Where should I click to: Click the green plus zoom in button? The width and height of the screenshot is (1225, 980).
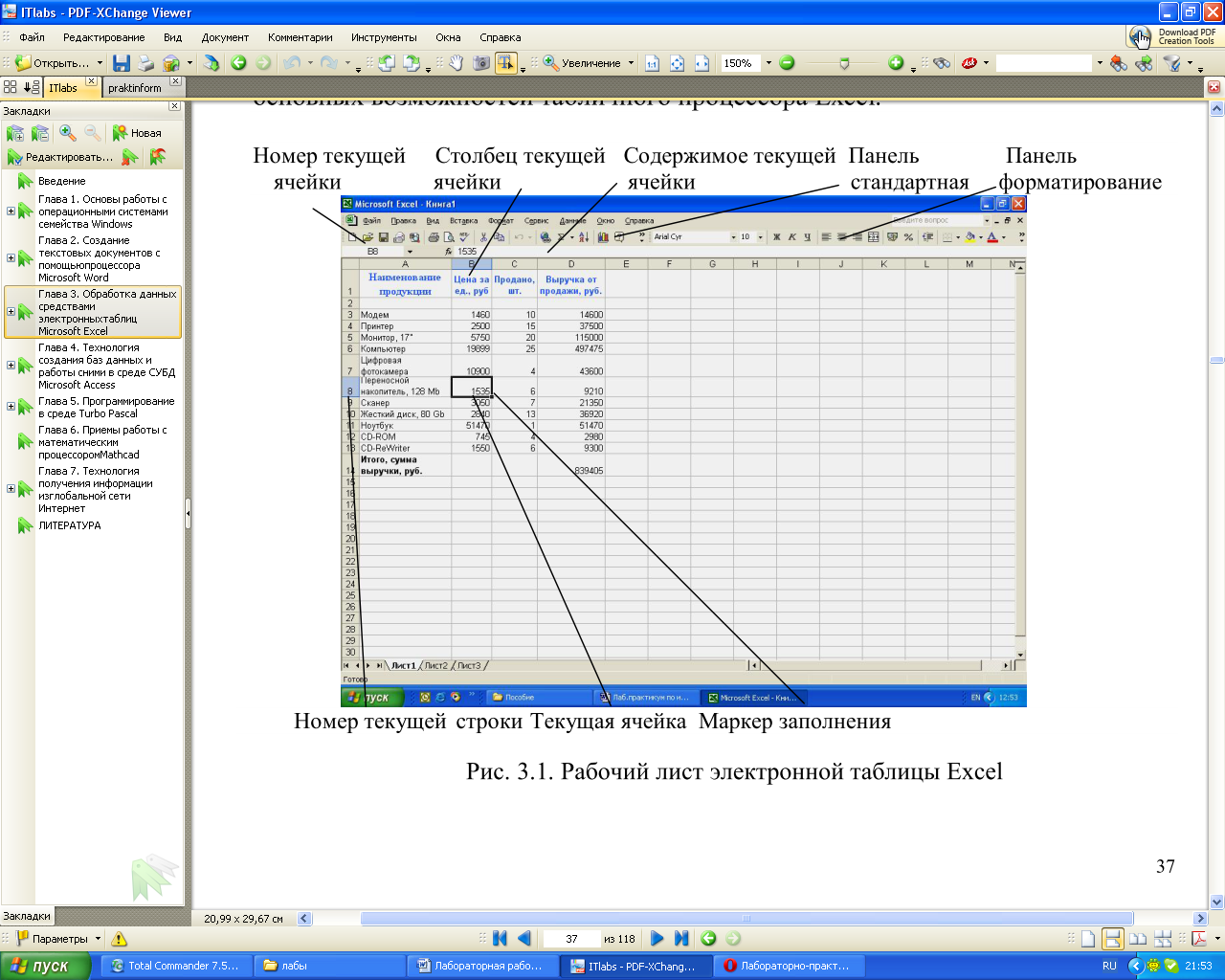[896, 63]
